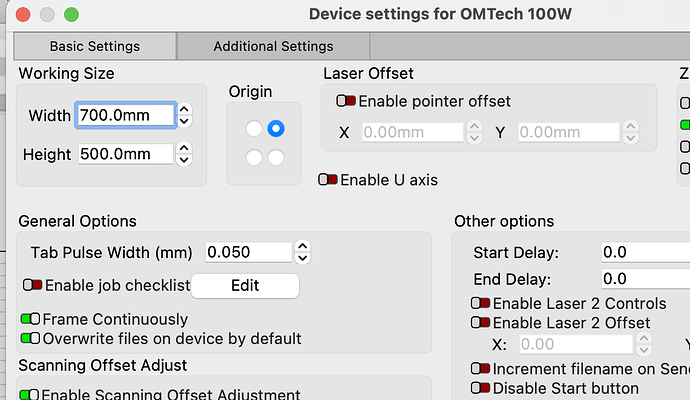Click the Tab Pulse Width field

coord(248,252)
